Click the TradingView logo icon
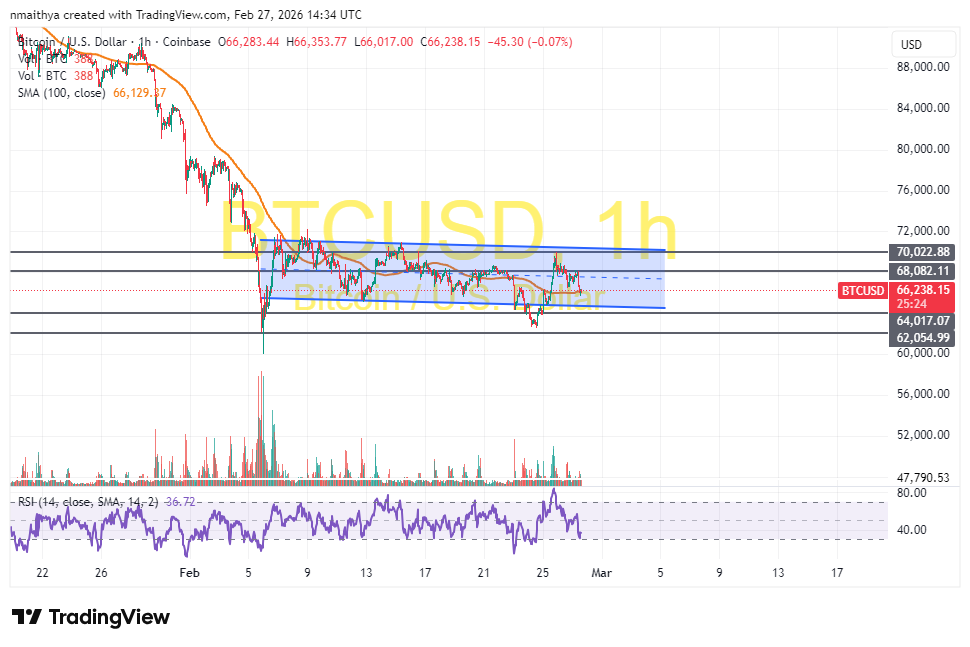This screenshot has width=970, height=647. click(27, 617)
